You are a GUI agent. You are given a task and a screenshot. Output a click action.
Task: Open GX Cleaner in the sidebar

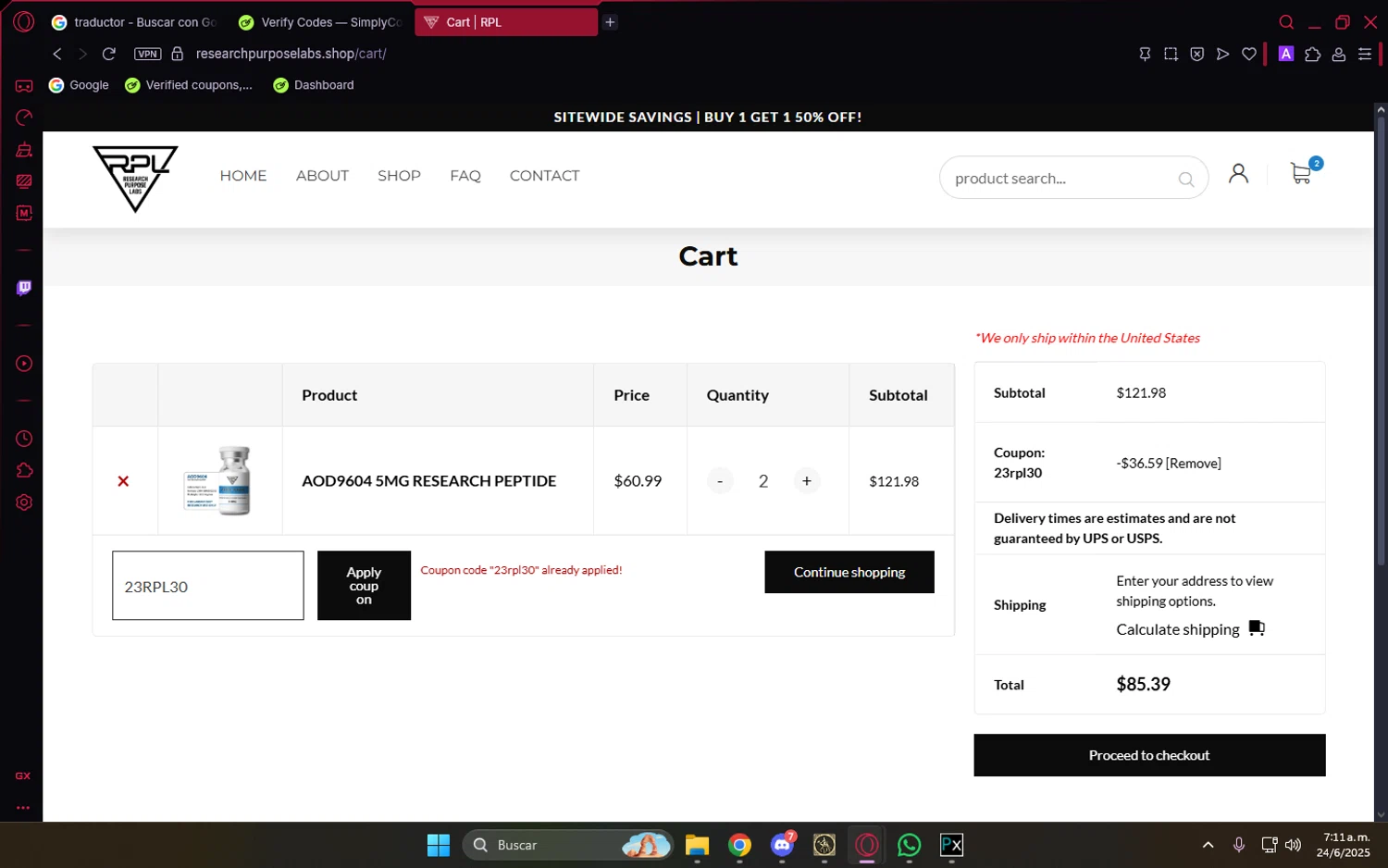coord(24,150)
